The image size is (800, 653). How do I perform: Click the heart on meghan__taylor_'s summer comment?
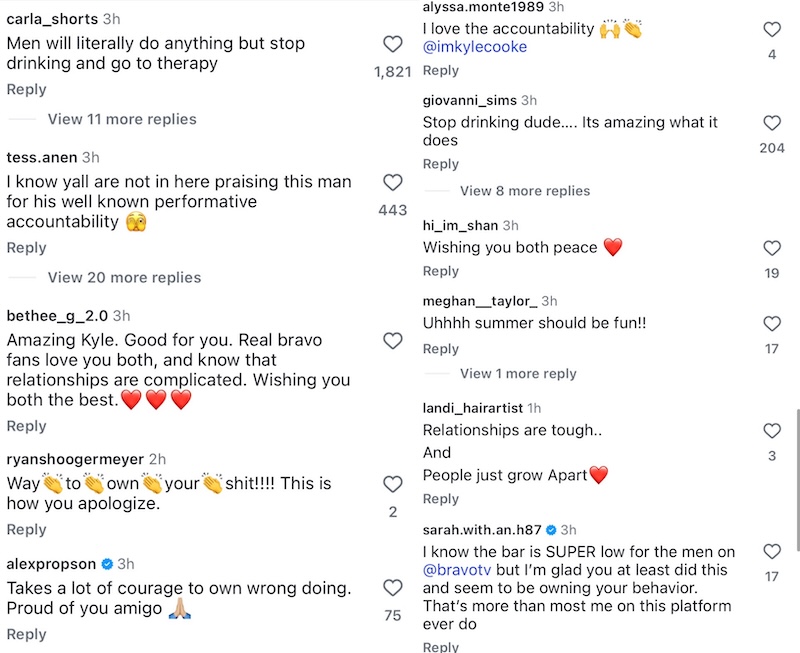pyautogui.click(x=771, y=324)
